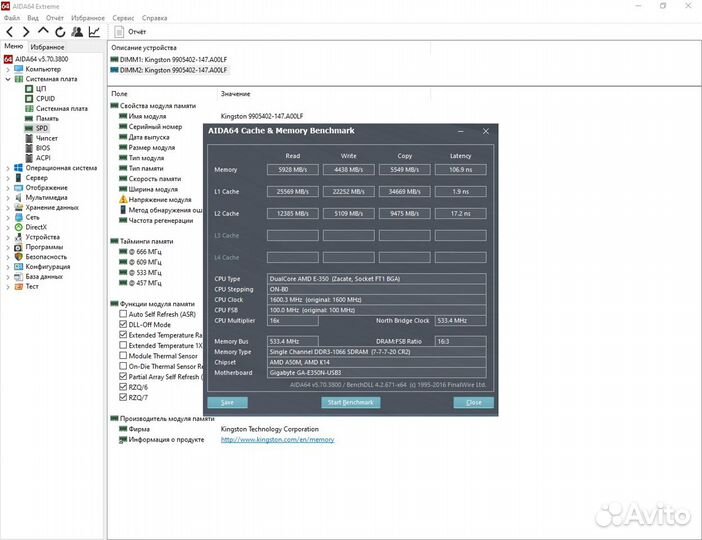
Task: Click the Back navigation arrow in toolbar
Action: 9,32
